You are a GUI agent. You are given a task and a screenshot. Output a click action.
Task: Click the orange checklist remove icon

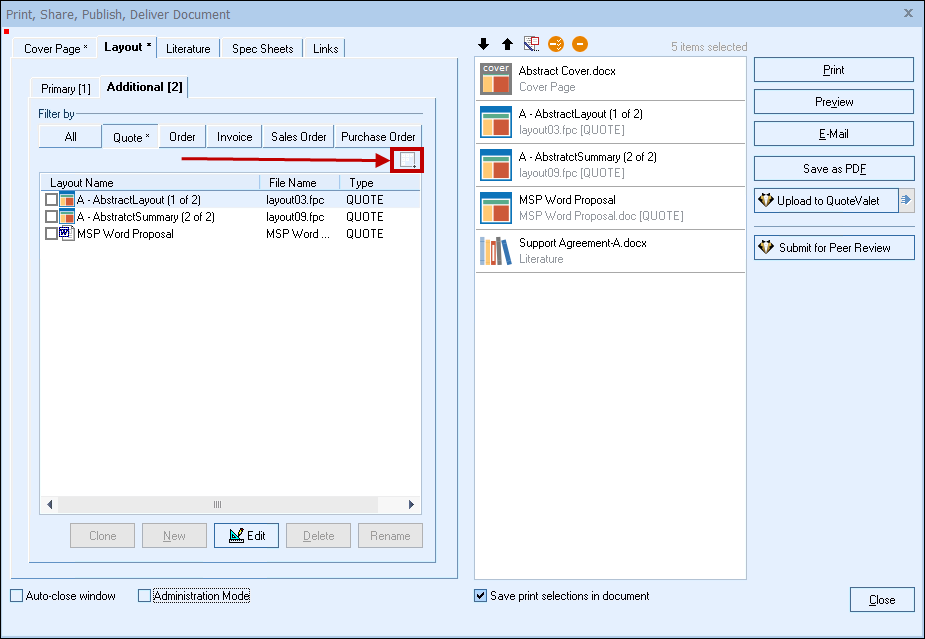556,45
